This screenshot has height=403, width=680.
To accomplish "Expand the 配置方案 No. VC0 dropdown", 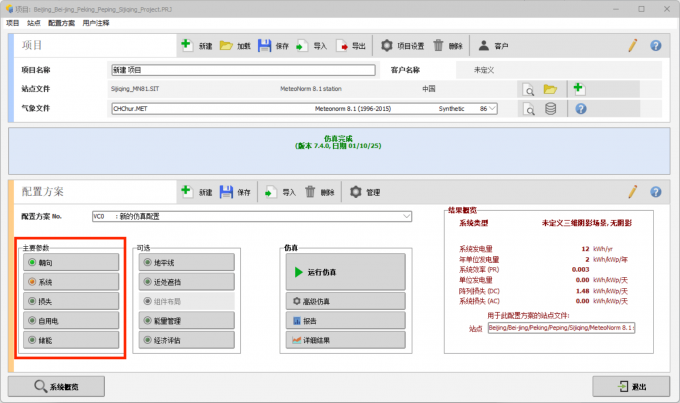I will (x=406, y=215).
